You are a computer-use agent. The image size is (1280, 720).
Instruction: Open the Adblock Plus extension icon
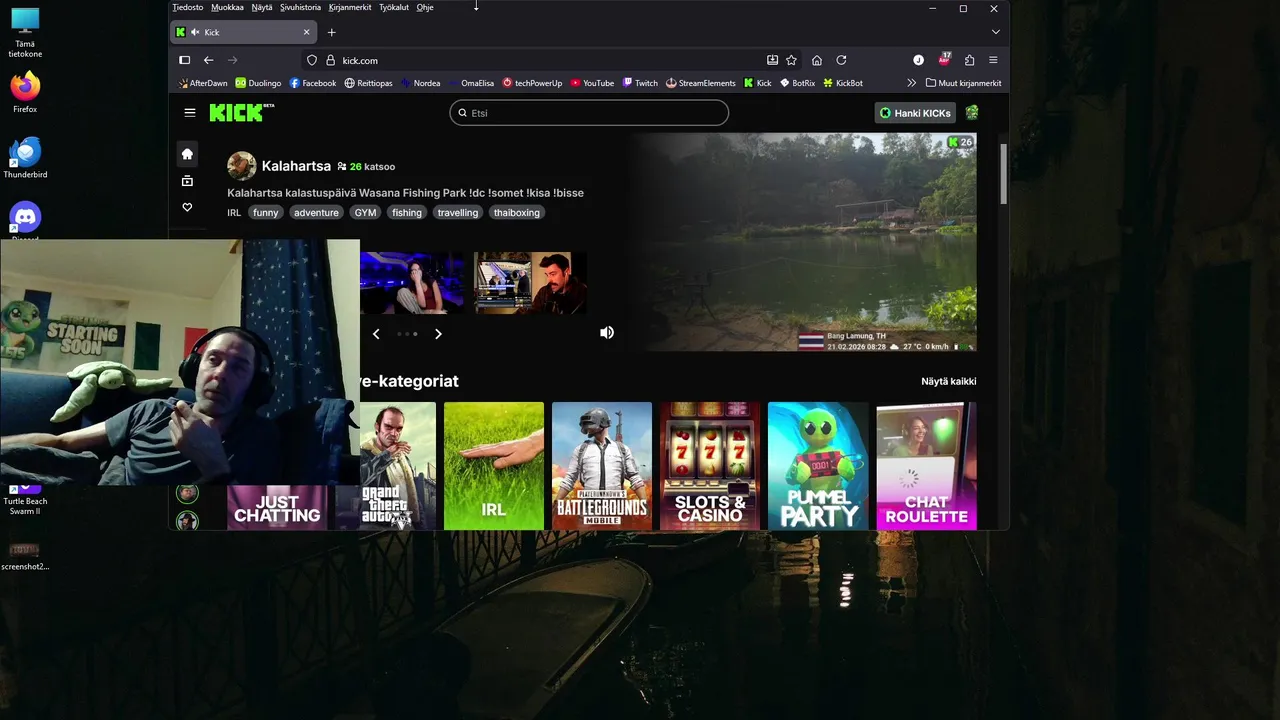[x=944, y=60]
